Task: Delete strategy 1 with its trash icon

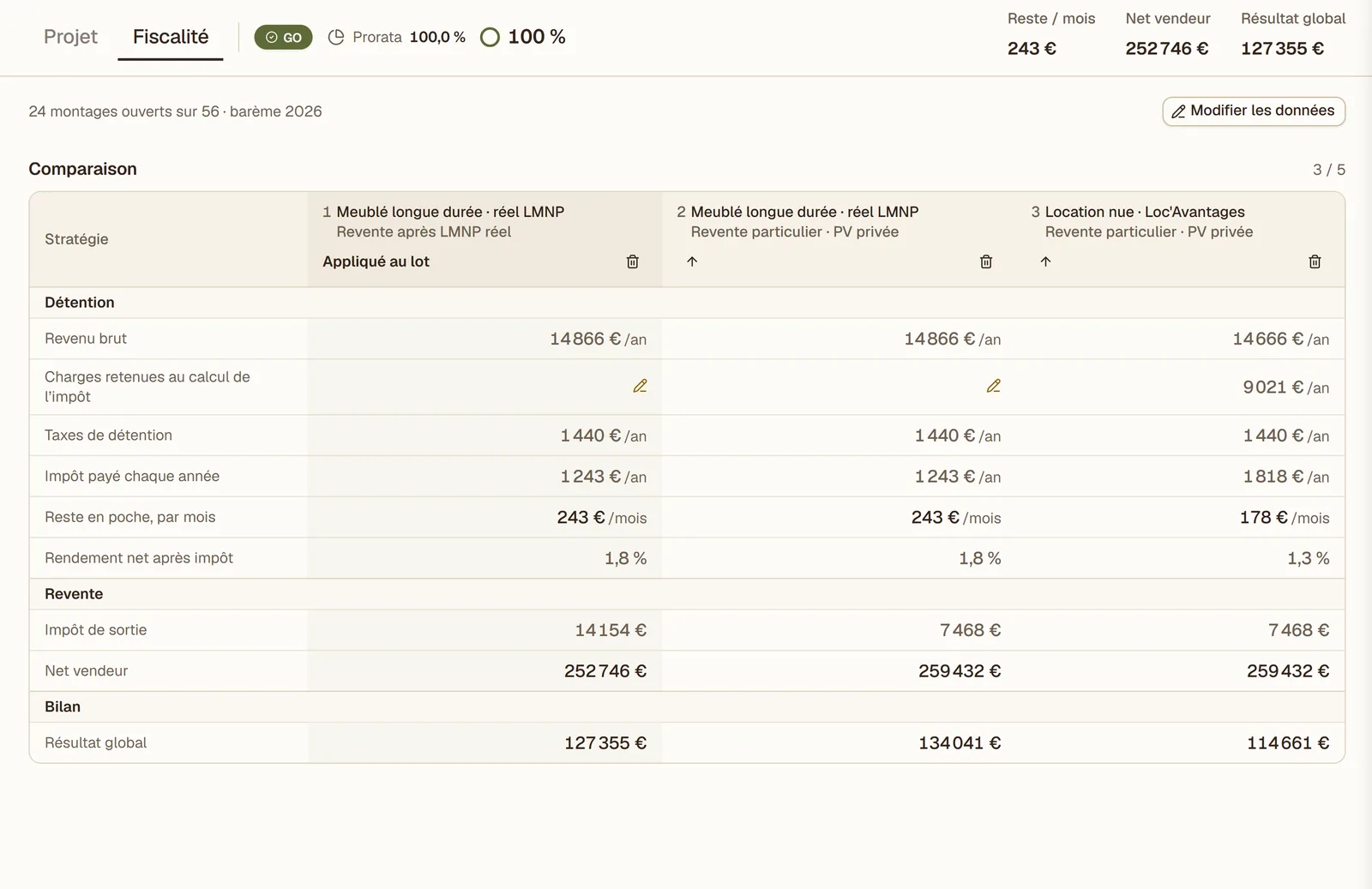Action: (633, 261)
